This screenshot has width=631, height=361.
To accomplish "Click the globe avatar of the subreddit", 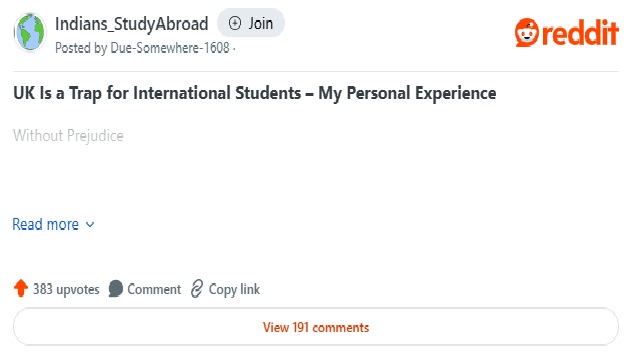I will 30,32.
